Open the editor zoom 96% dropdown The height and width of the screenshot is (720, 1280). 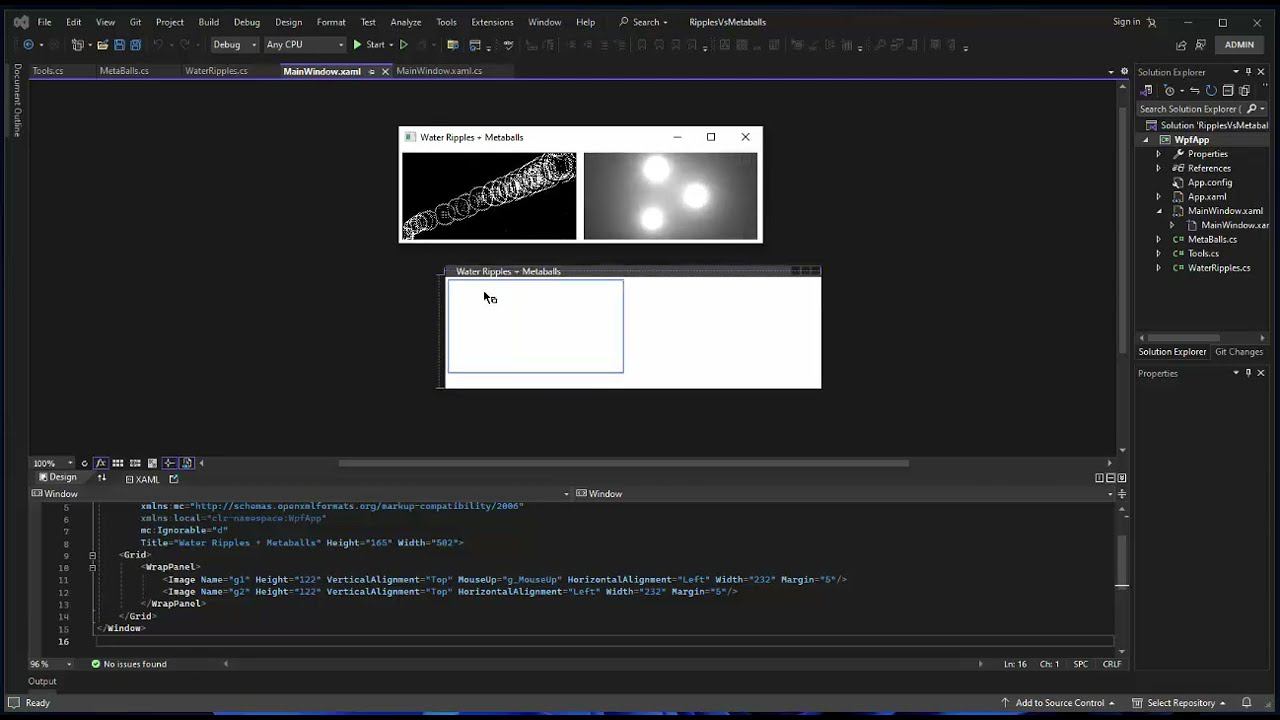[x=50, y=664]
